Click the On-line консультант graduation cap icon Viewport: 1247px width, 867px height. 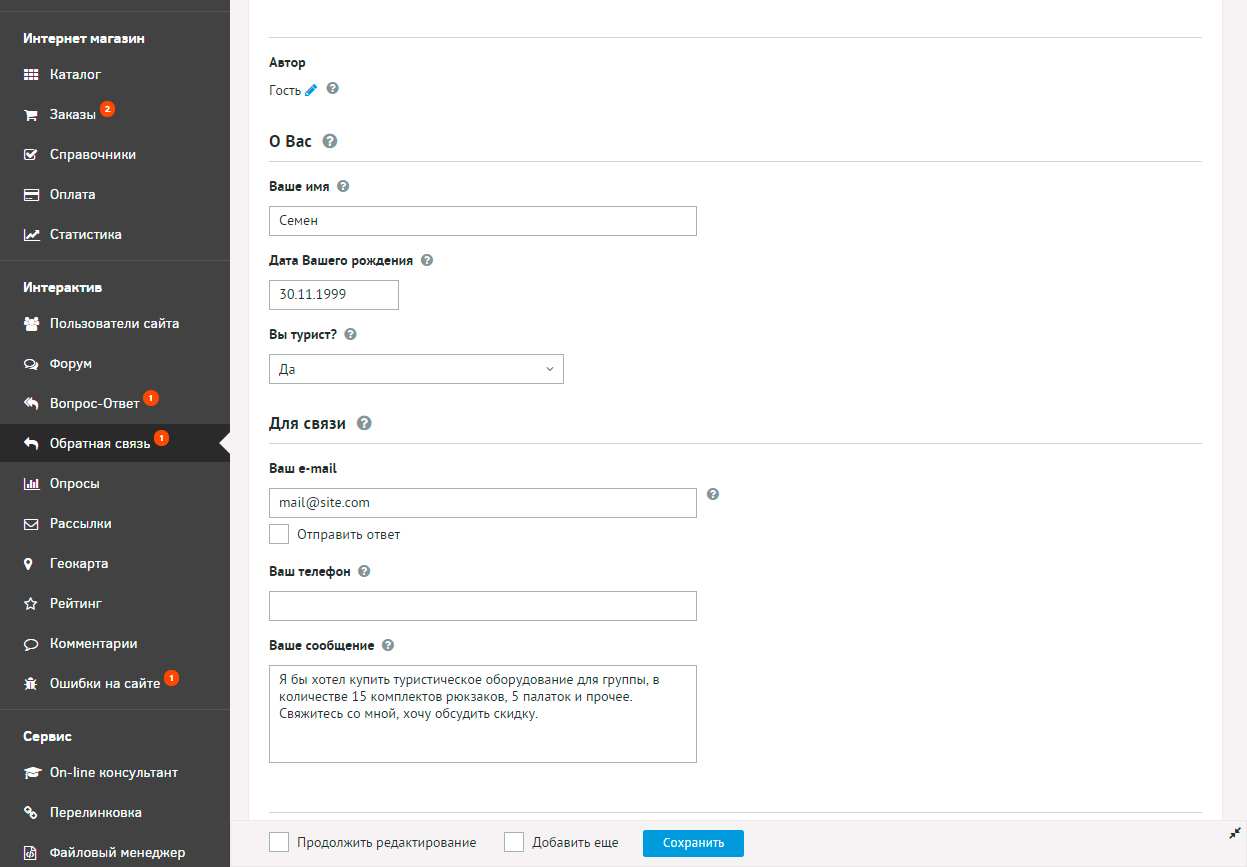31,773
